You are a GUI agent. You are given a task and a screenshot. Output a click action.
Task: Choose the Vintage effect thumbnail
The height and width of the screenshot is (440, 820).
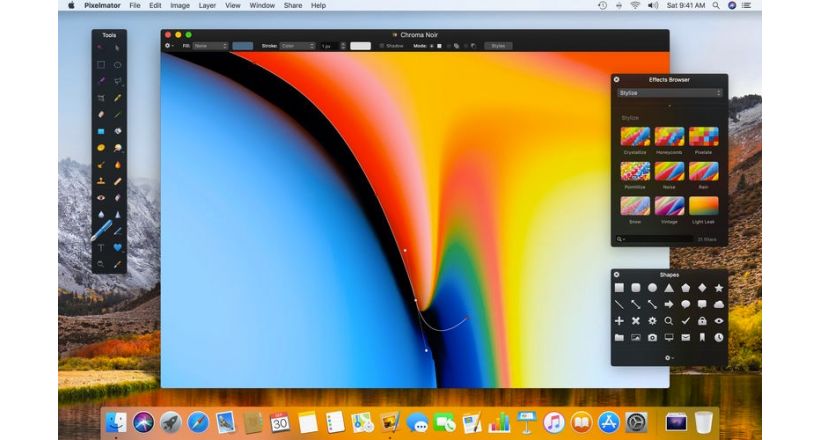coord(669,206)
